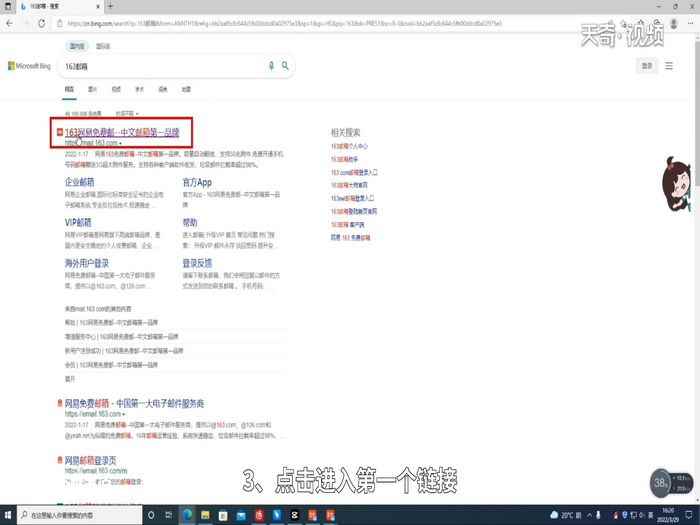Open the 登录反馈 sitelink
The width and height of the screenshot is (700, 525).
pos(197,263)
